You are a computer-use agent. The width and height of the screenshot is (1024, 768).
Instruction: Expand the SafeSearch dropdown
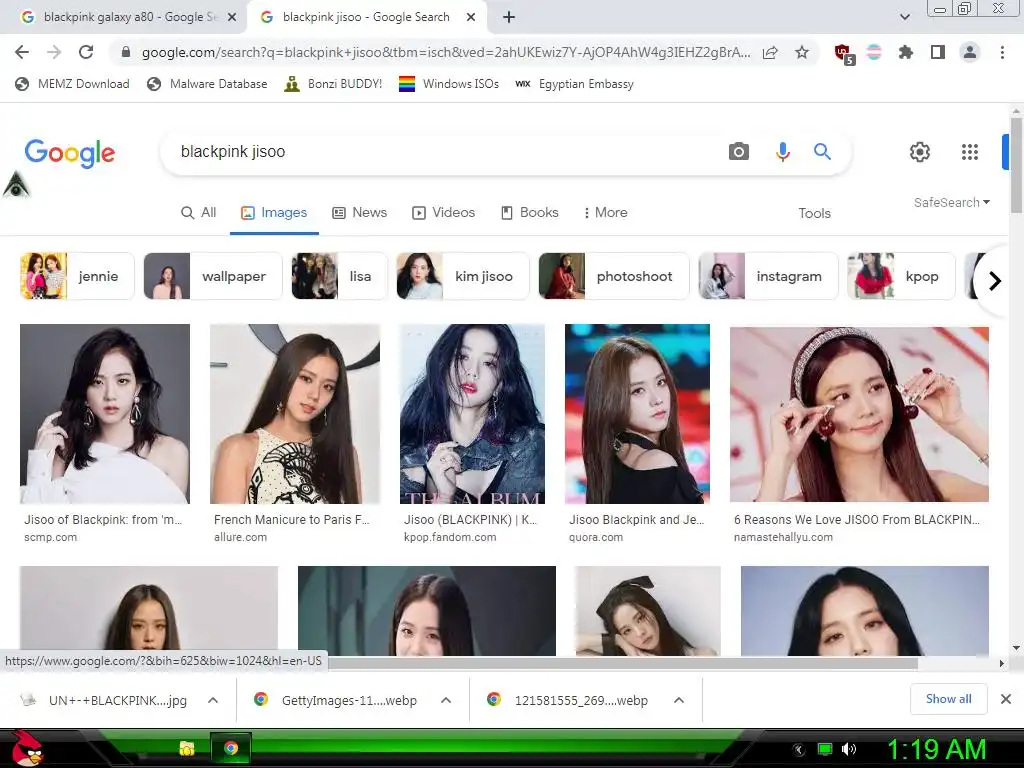click(952, 202)
